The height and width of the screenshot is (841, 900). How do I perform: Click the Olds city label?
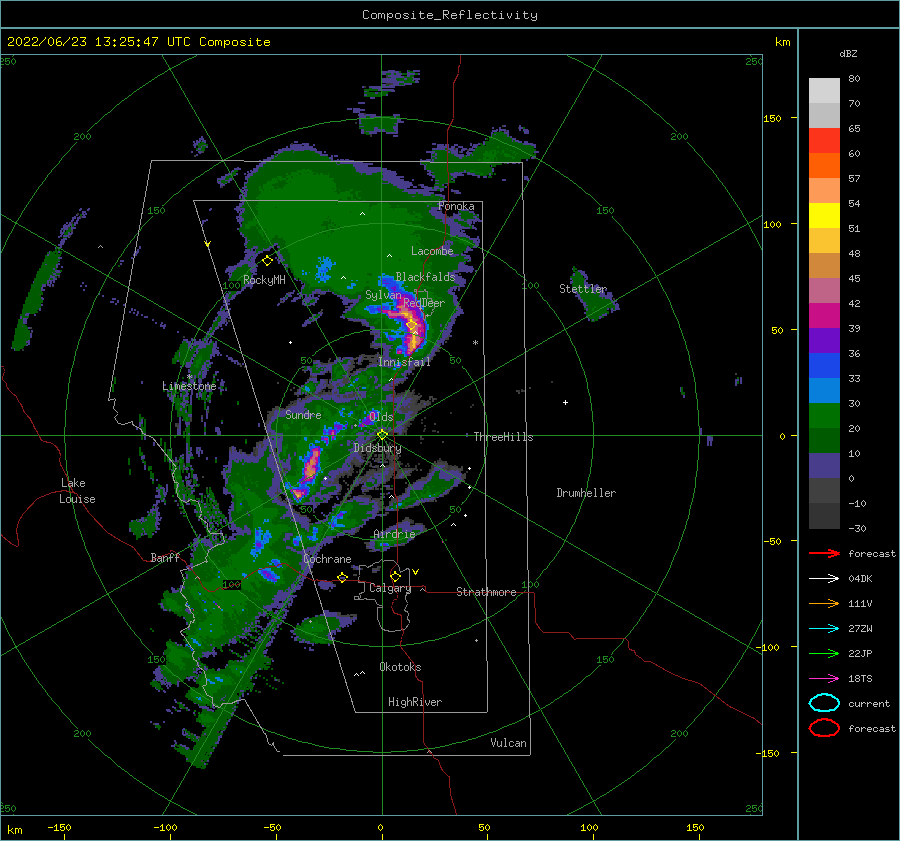pyautogui.click(x=381, y=416)
